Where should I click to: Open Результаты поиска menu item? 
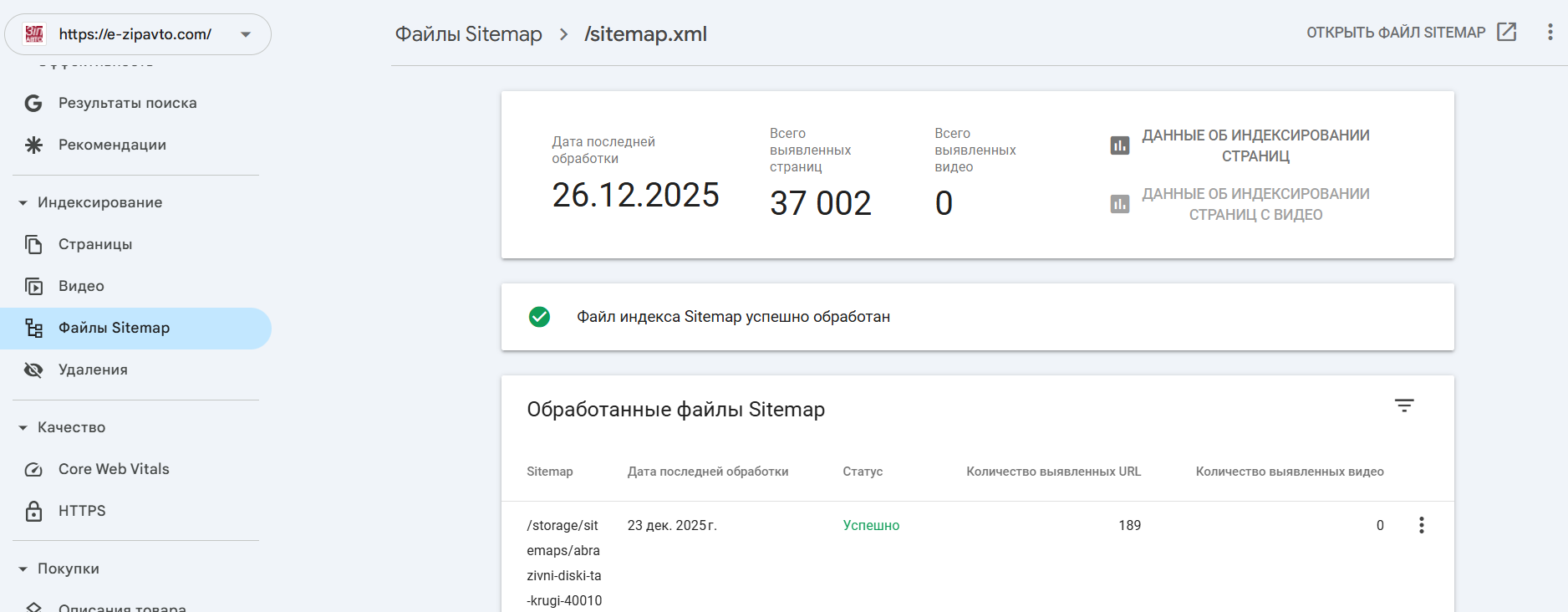pos(127,103)
